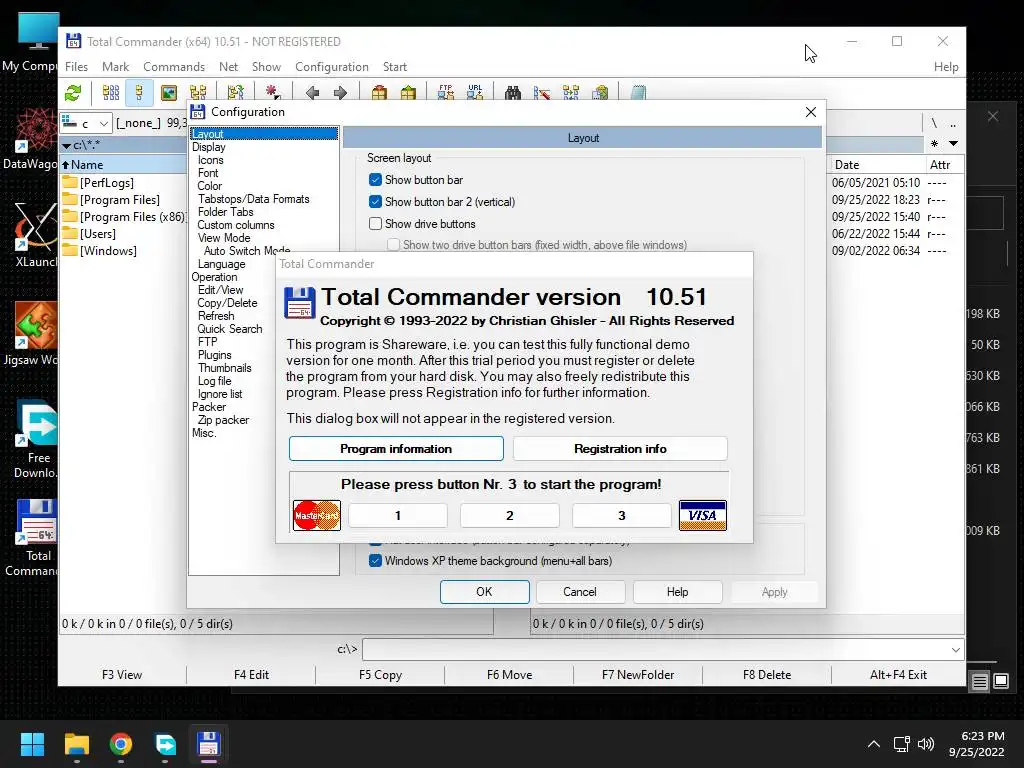This screenshot has width=1024, height=768.
Task: Click Cancel in Configuration dialog
Action: tap(580, 592)
